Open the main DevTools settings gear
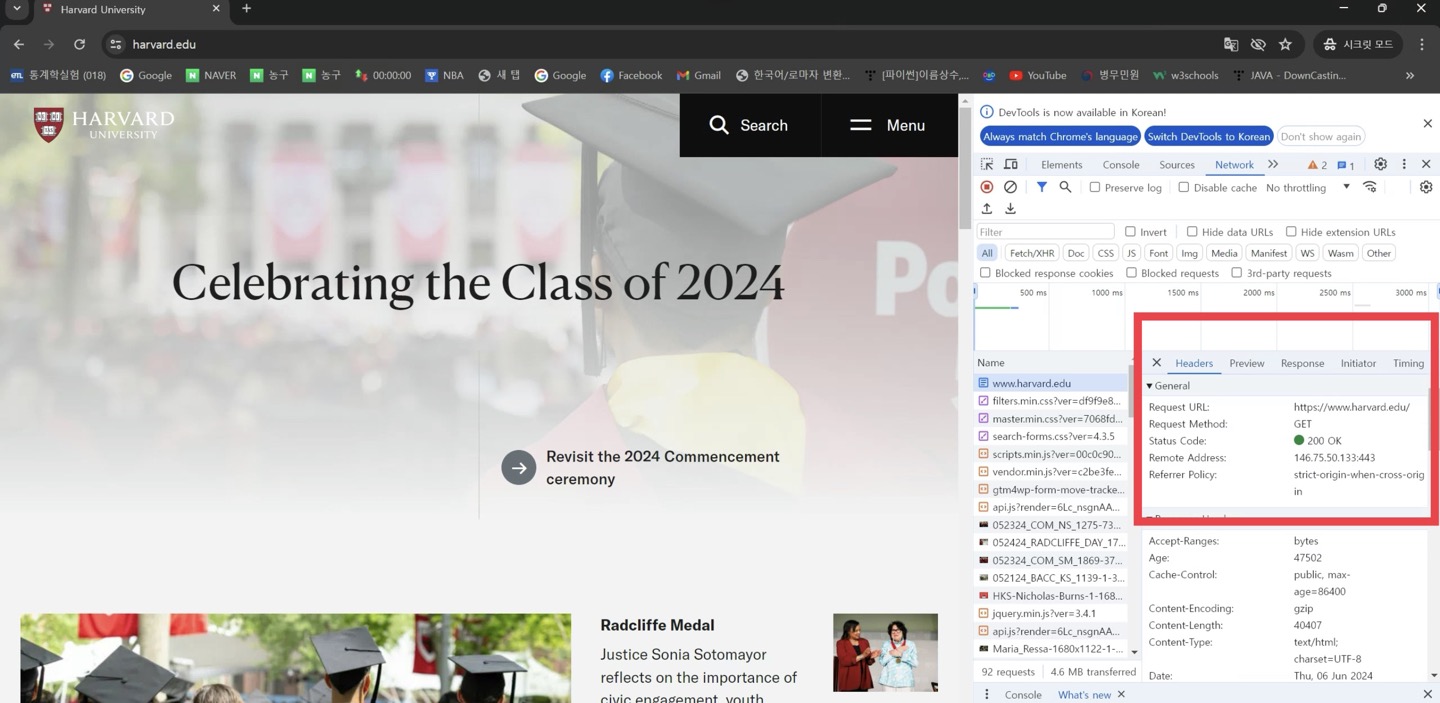The height and width of the screenshot is (703, 1440). click(x=1380, y=164)
